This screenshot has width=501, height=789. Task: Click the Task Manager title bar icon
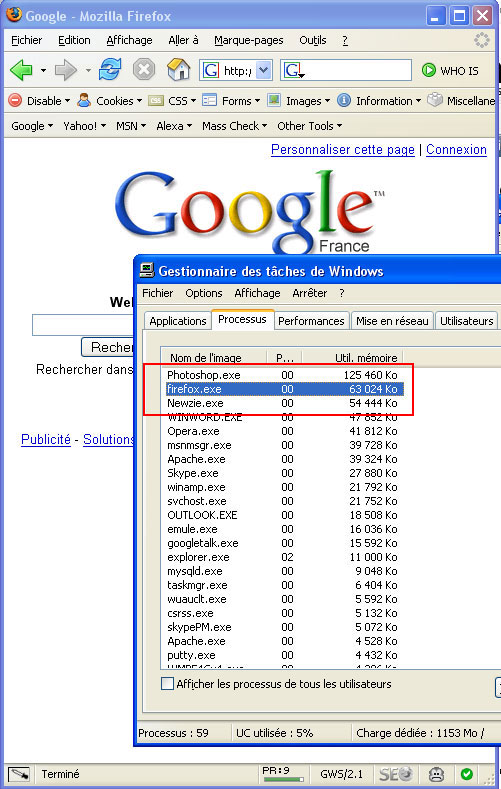tap(146, 270)
